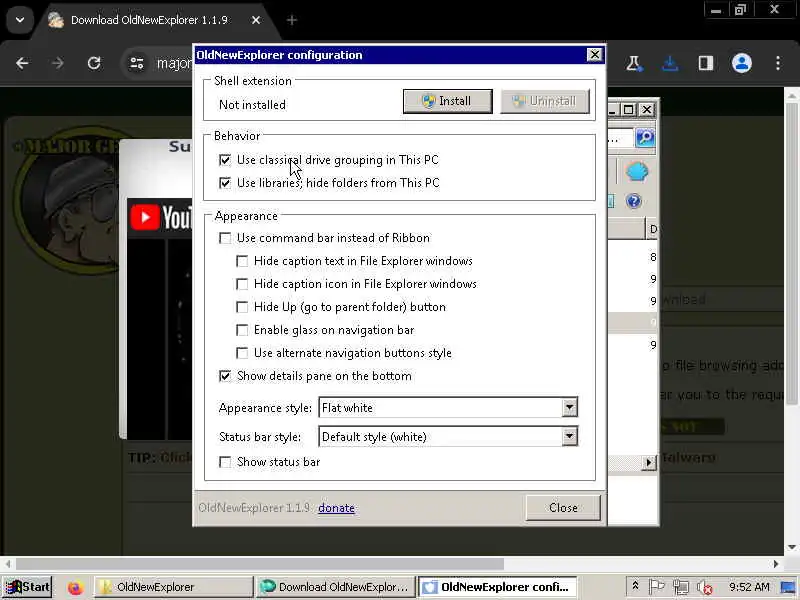Show browser downloads icon
800x600 pixels.
point(670,63)
